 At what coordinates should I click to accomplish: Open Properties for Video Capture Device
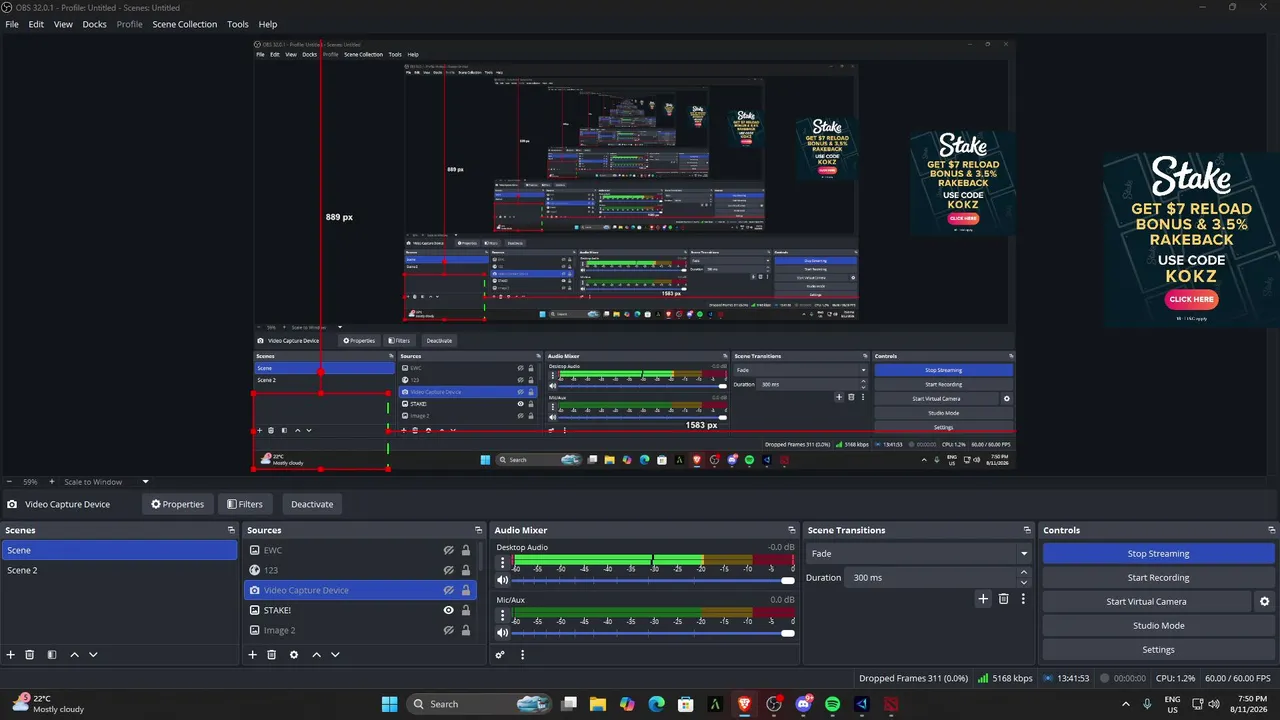[177, 504]
